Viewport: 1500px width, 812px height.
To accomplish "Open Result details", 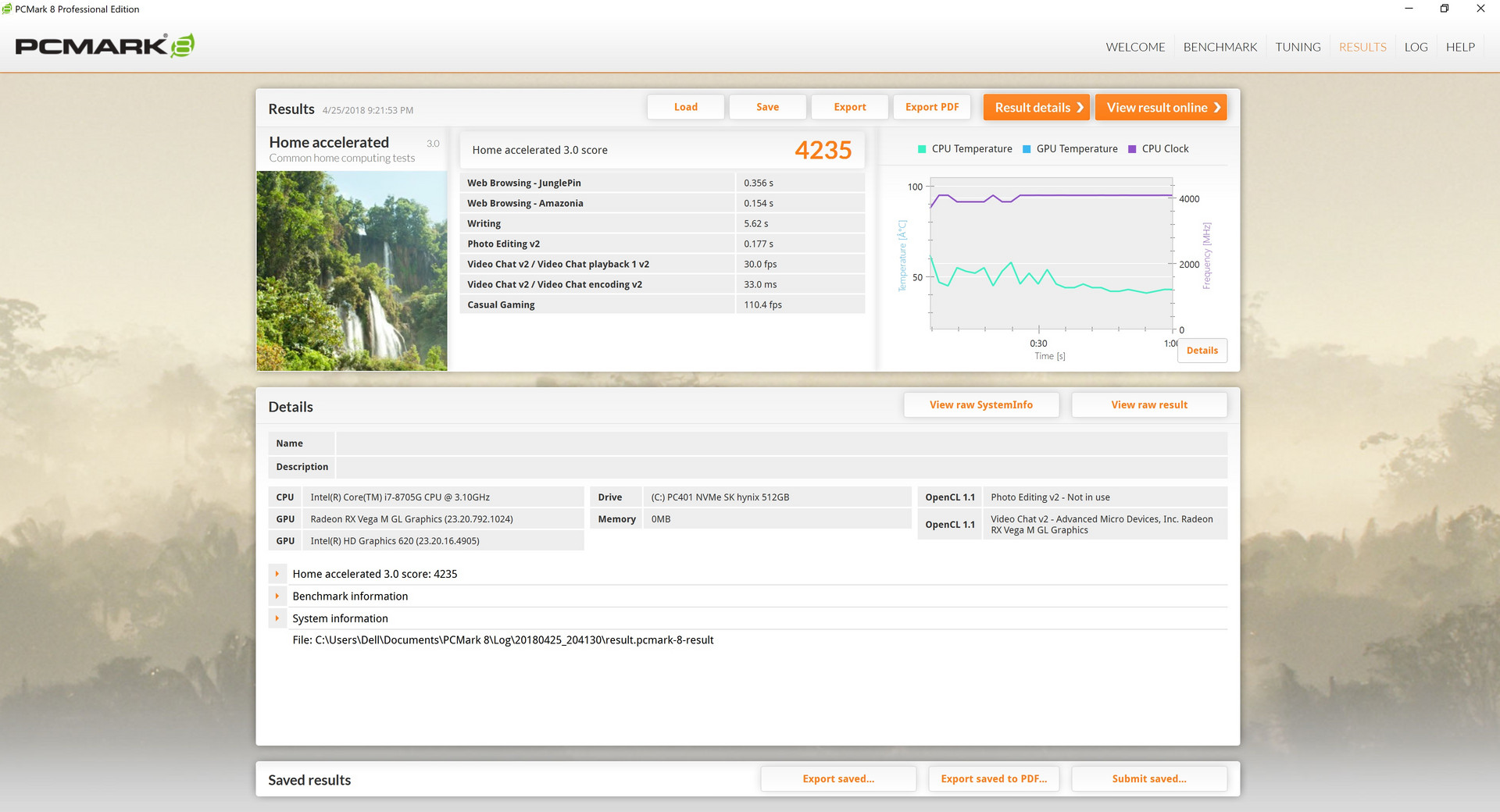I will (1036, 107).
